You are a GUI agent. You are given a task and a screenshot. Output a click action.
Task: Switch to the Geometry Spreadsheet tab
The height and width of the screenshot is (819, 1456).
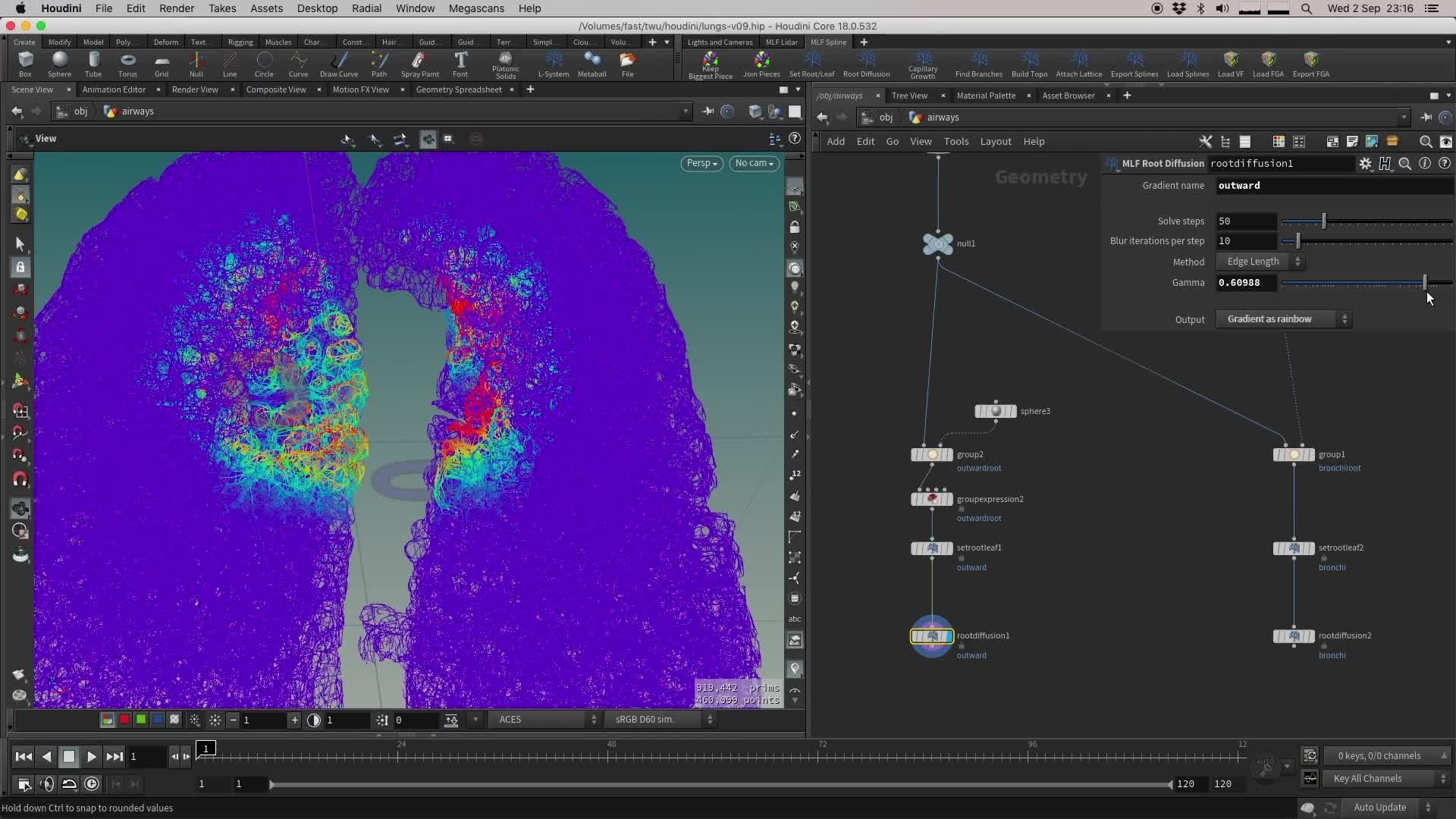(458, 89)
